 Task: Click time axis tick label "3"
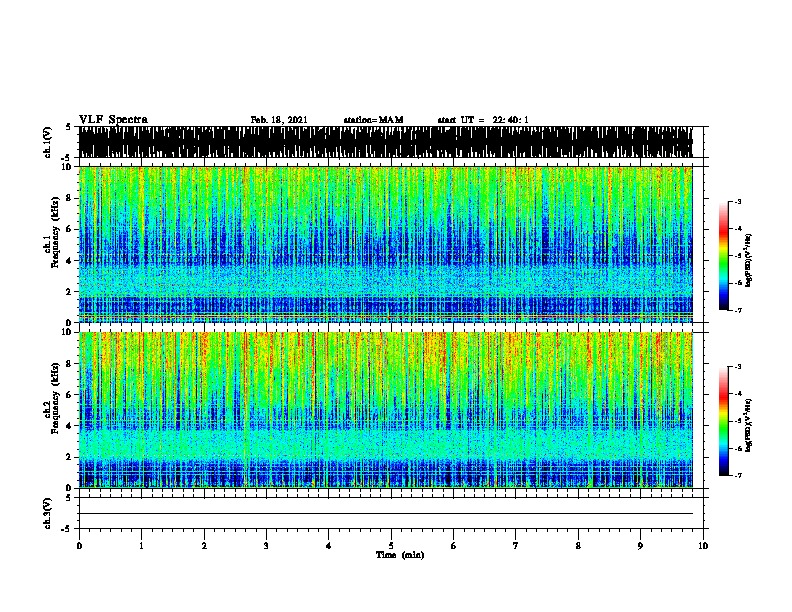266,546
